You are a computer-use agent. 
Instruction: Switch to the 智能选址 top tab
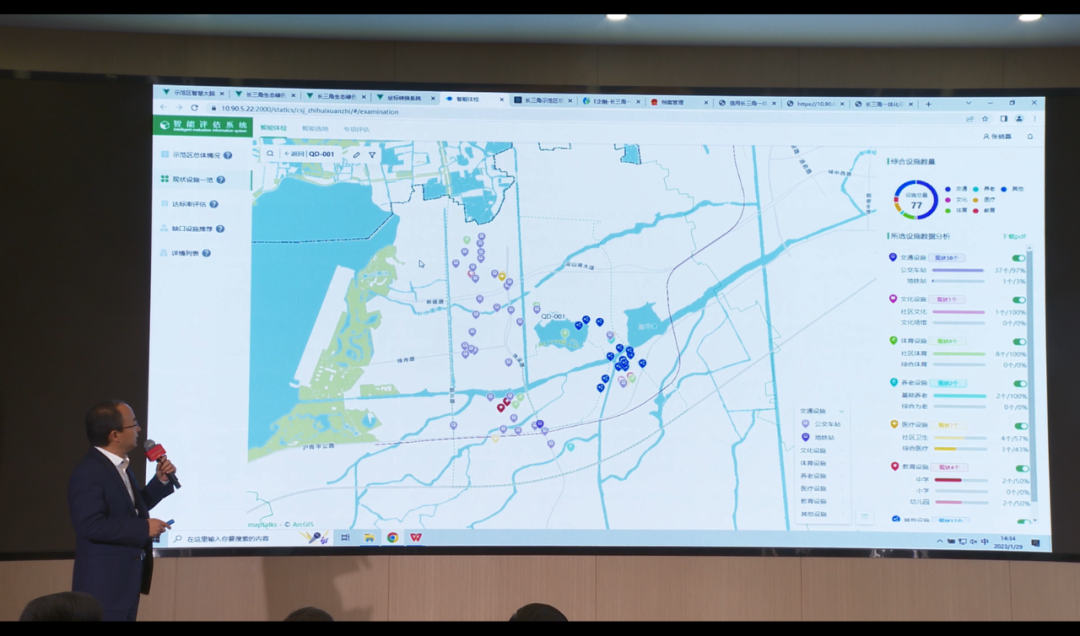pos(315,129)
